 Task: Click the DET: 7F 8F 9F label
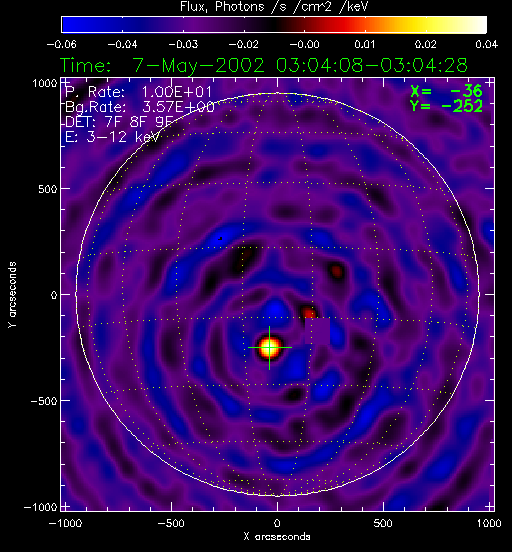pos(119,122)
